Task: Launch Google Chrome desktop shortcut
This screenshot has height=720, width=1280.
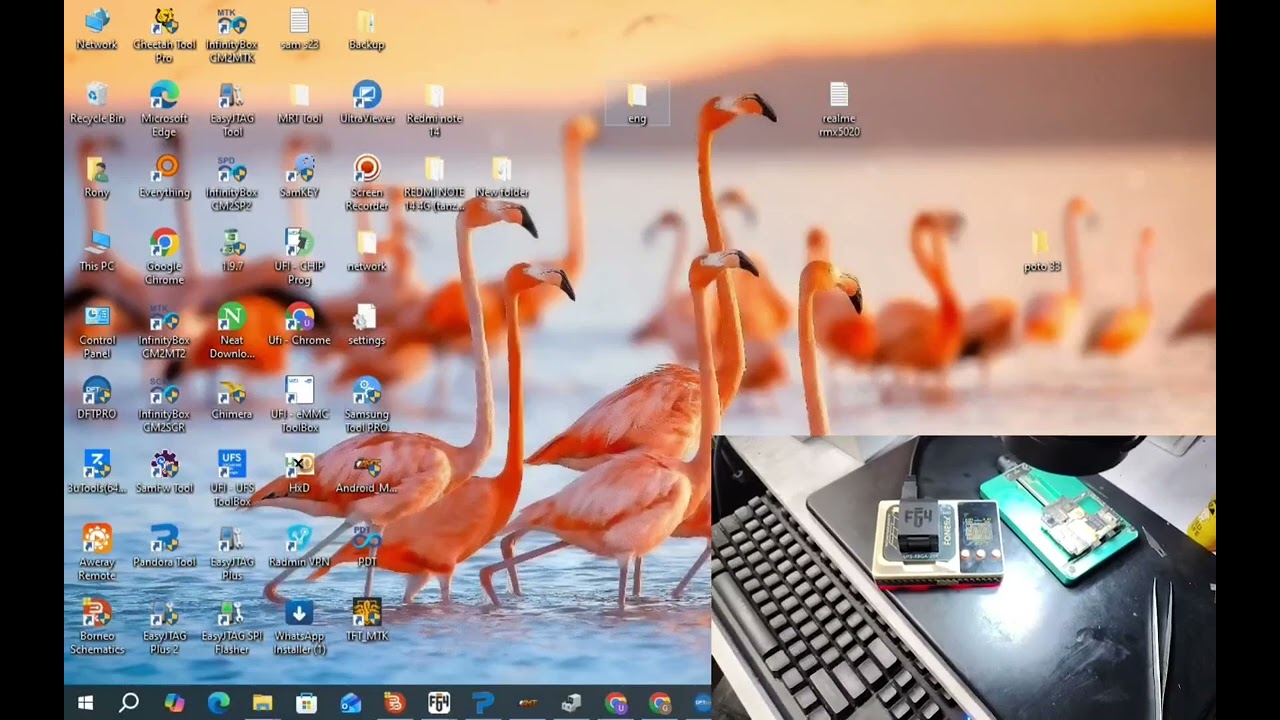Action: 164,257
